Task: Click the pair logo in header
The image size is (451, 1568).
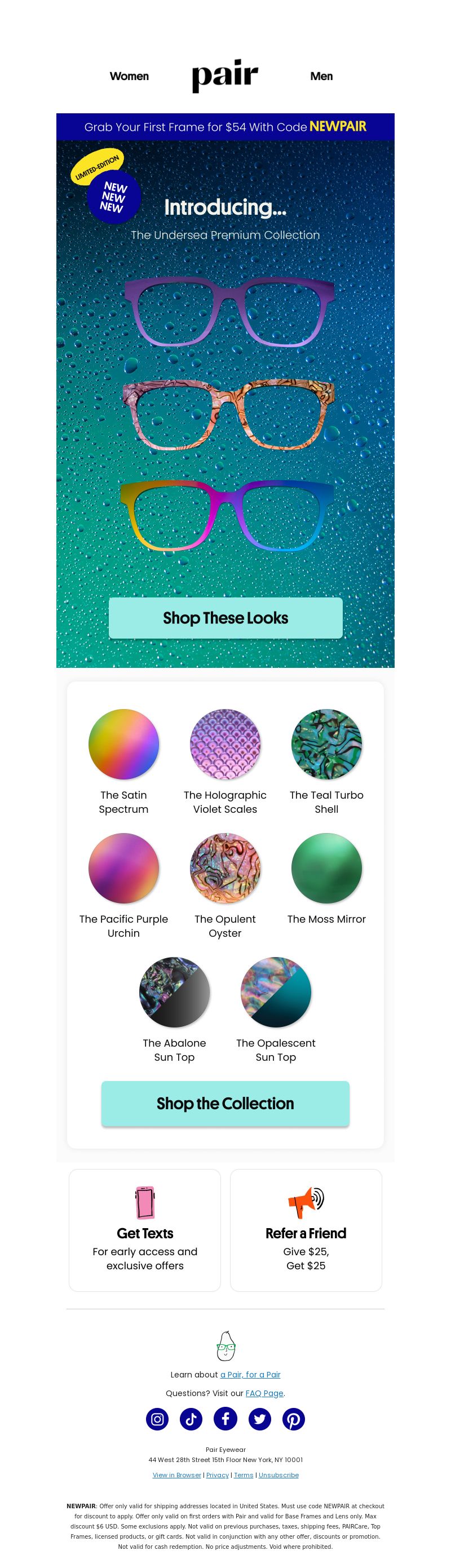Action: click(225, 76)
